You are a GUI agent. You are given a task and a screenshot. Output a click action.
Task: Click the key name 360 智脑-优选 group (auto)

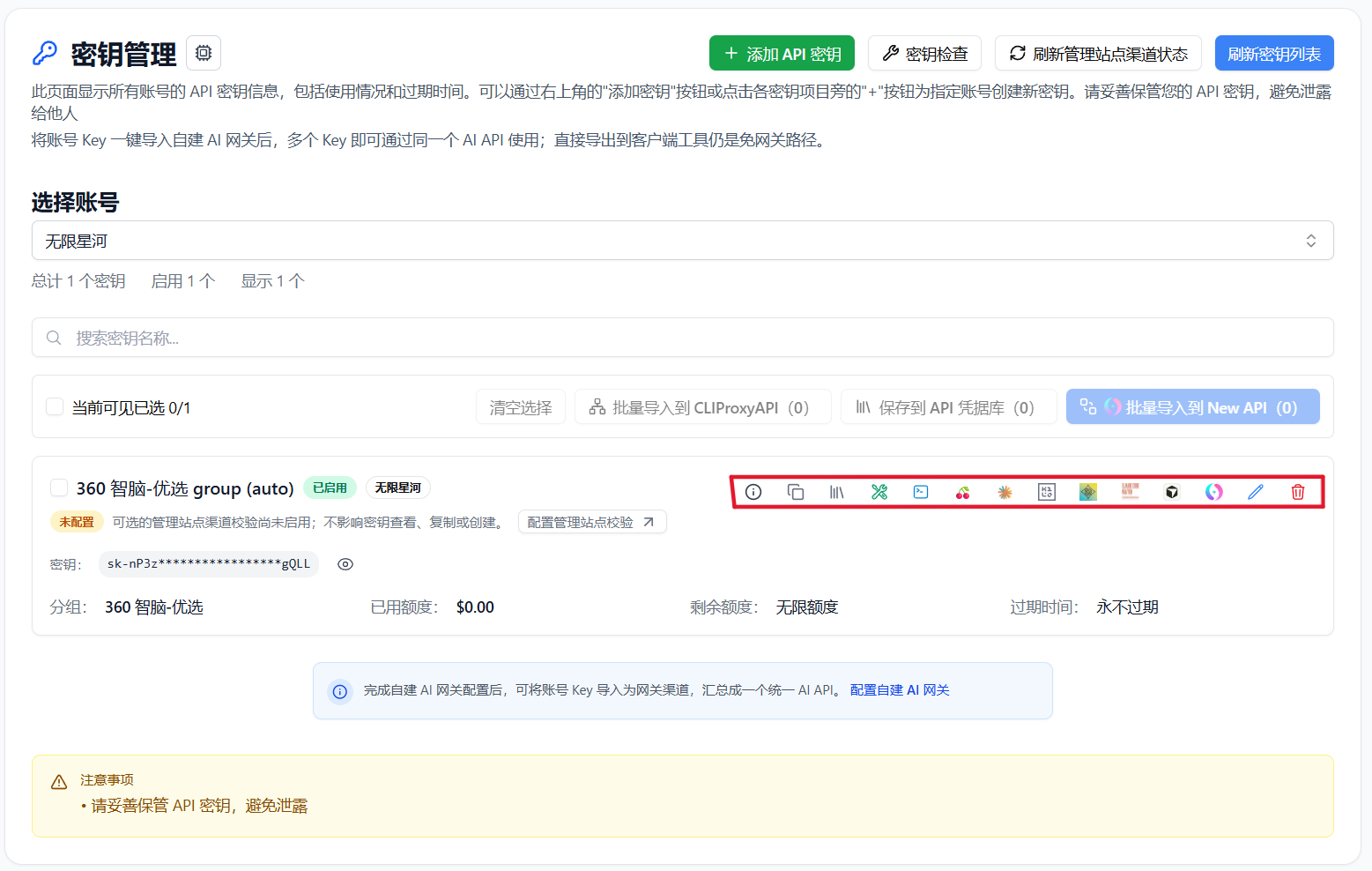point(185,488)
